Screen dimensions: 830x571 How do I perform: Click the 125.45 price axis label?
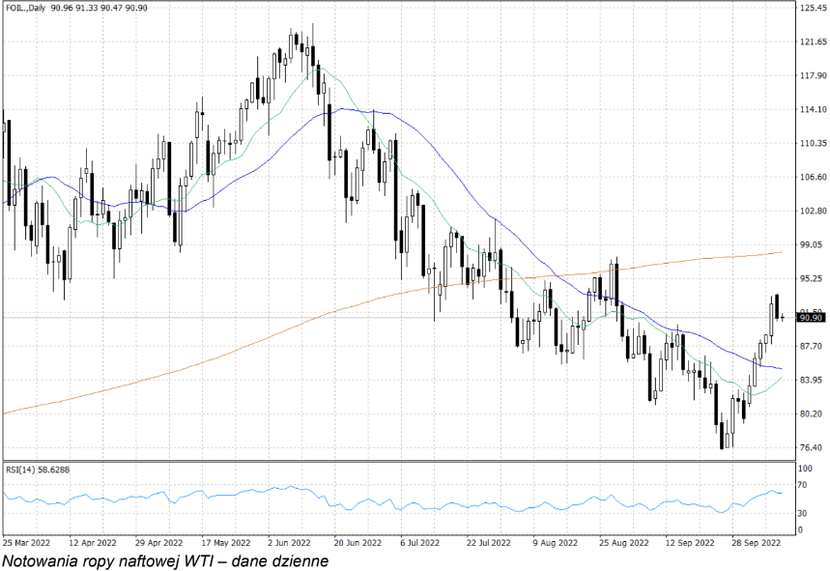tap(812, 8)
